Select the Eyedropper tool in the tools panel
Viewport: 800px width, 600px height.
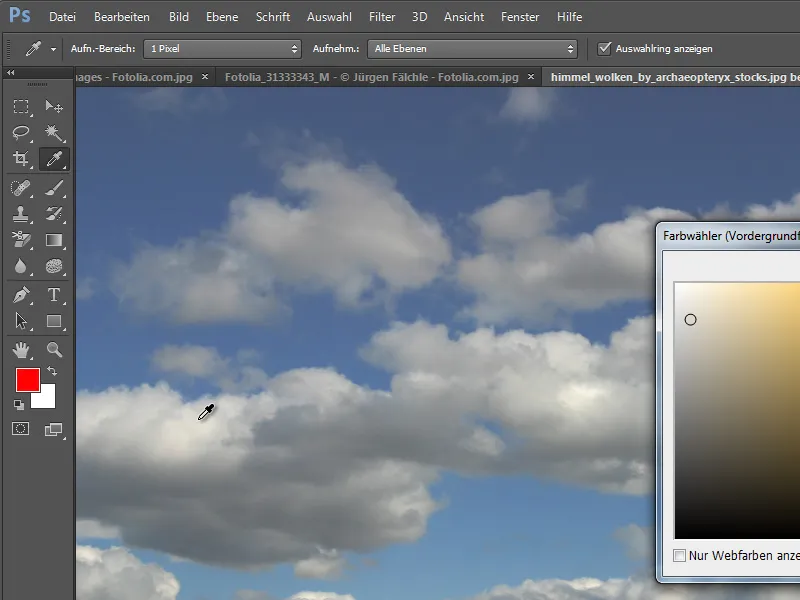click(x=54, y=159)
